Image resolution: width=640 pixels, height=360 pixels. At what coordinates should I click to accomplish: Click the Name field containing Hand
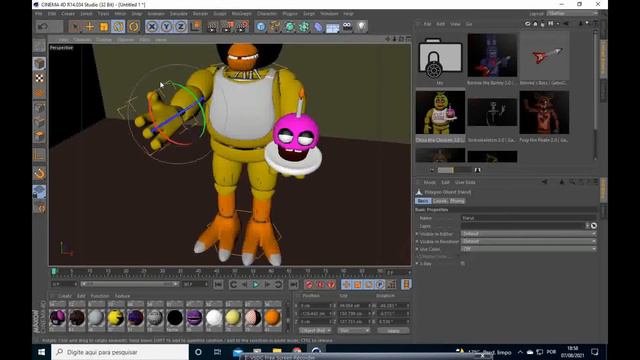529,218
